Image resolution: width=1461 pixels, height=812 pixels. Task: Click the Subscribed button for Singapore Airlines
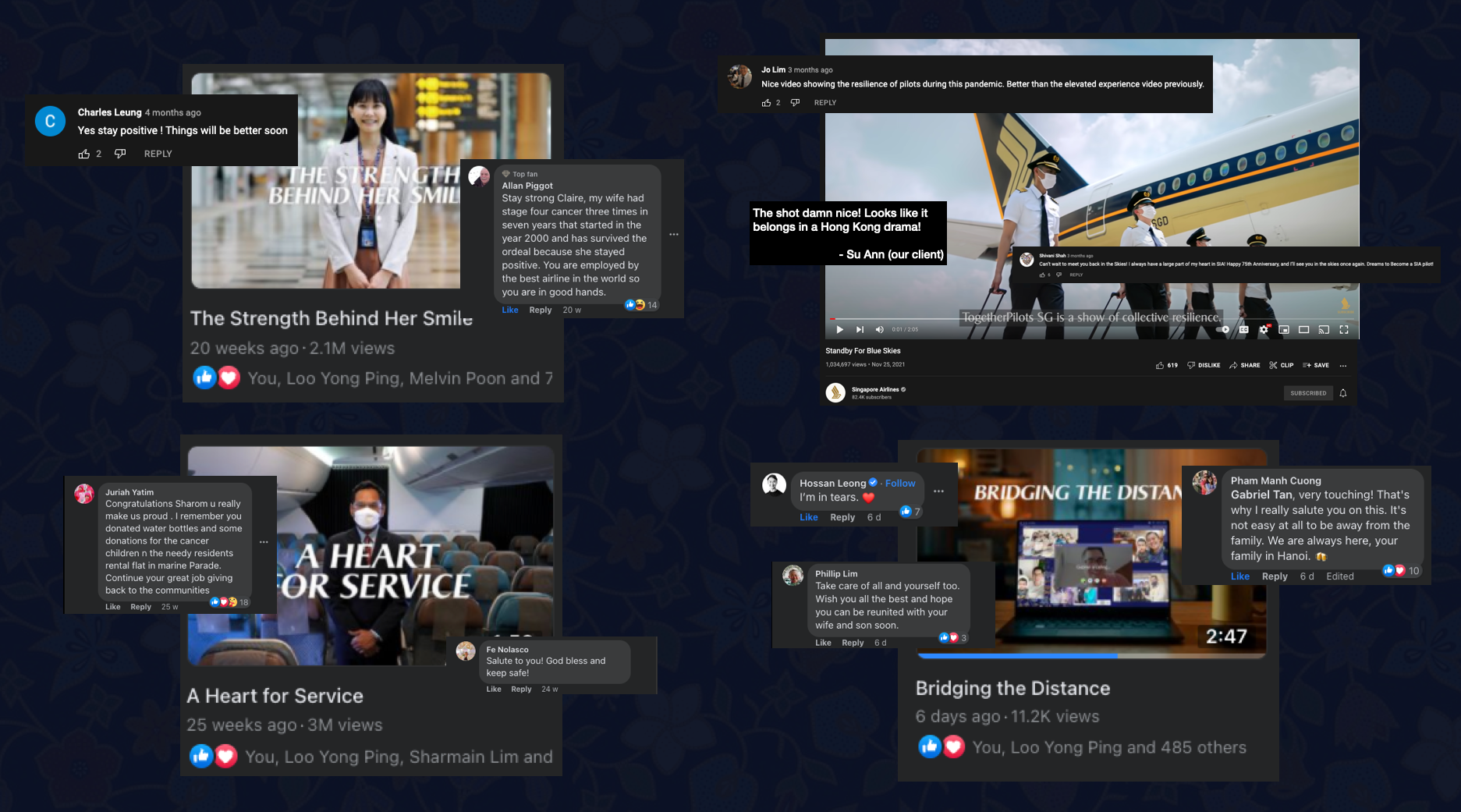tap(1308, 393)
